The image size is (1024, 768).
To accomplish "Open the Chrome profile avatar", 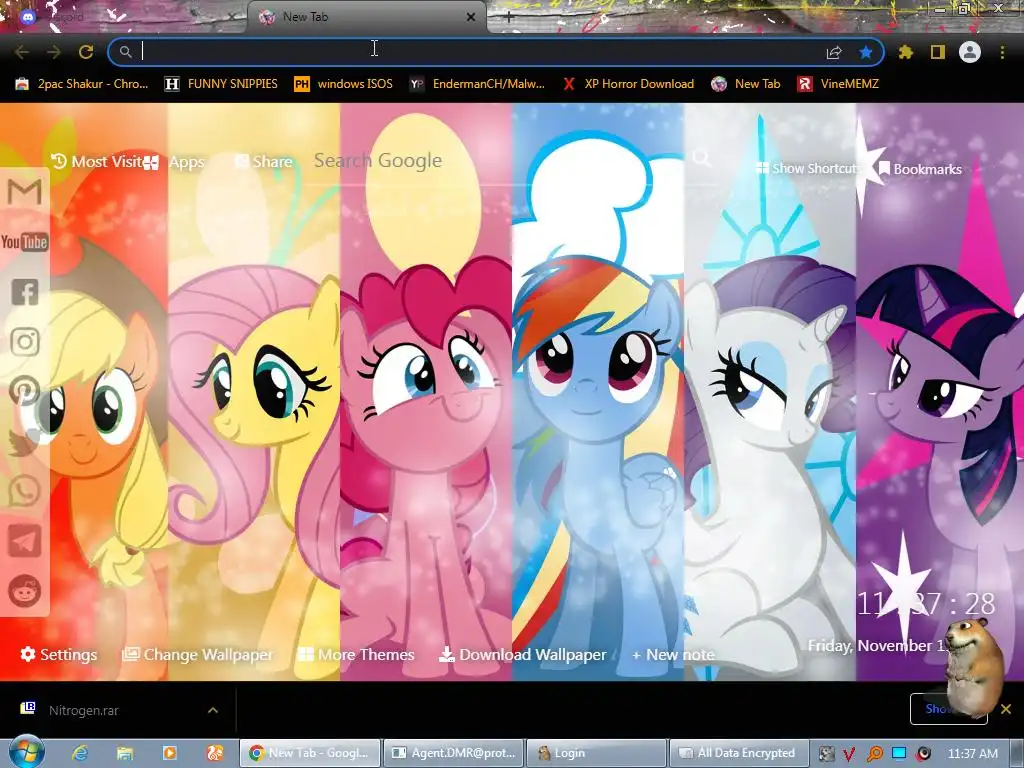I will (970, 52).
